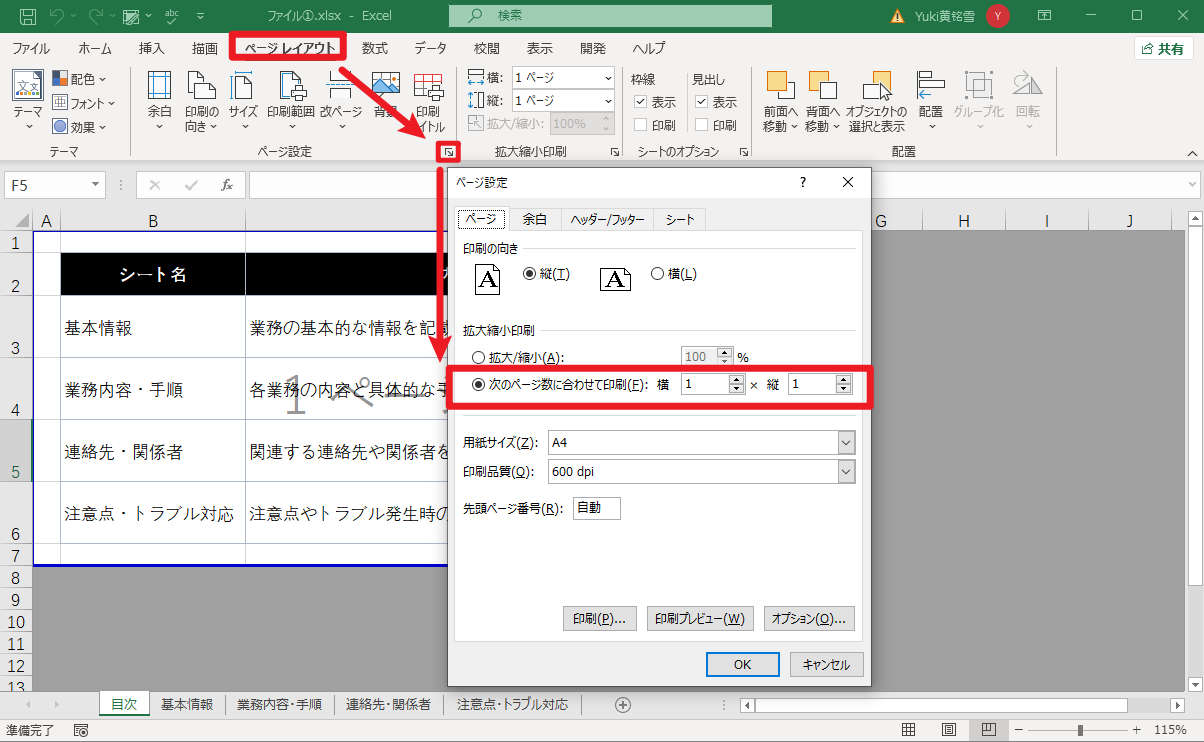
Task: Open the 数式 ribbon tab
Action: click(x=375, y=48)
